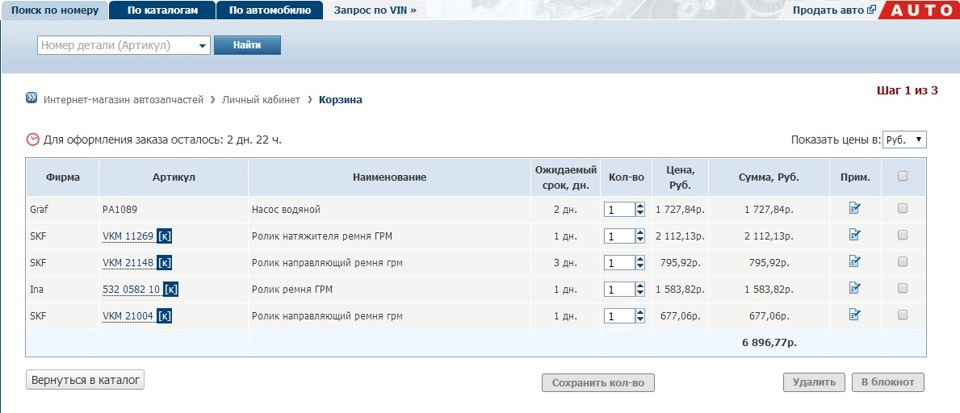Click the total 6 896,77р. cell

tap(768, 343)
